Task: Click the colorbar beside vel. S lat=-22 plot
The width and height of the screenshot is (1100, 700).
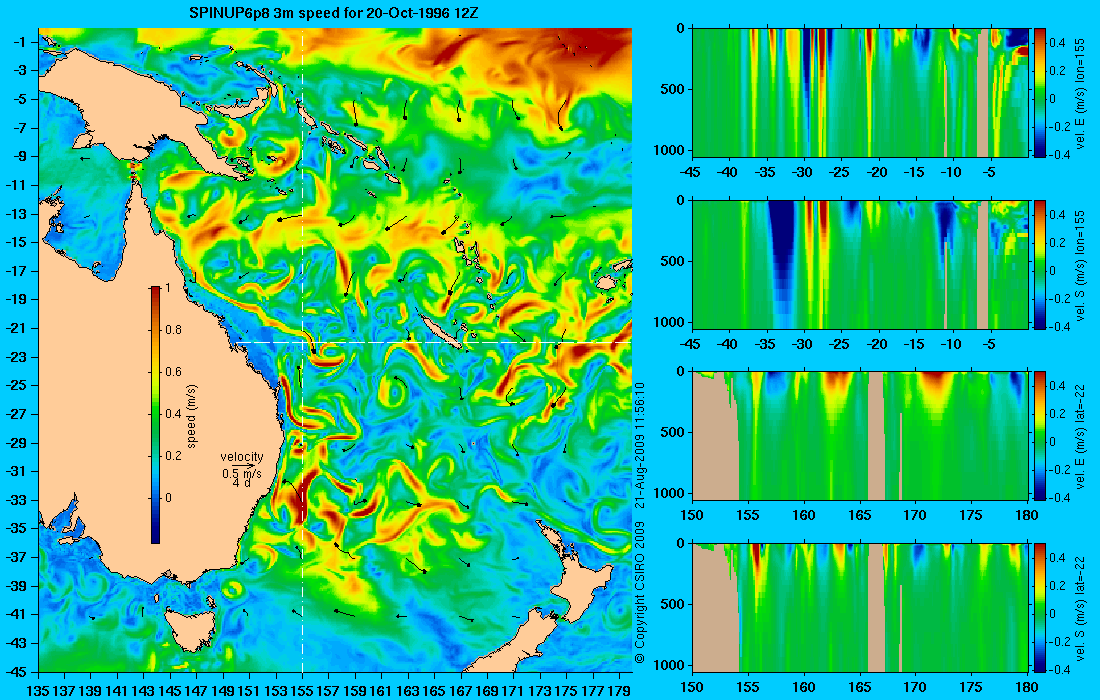Action: coord(1040,607)
